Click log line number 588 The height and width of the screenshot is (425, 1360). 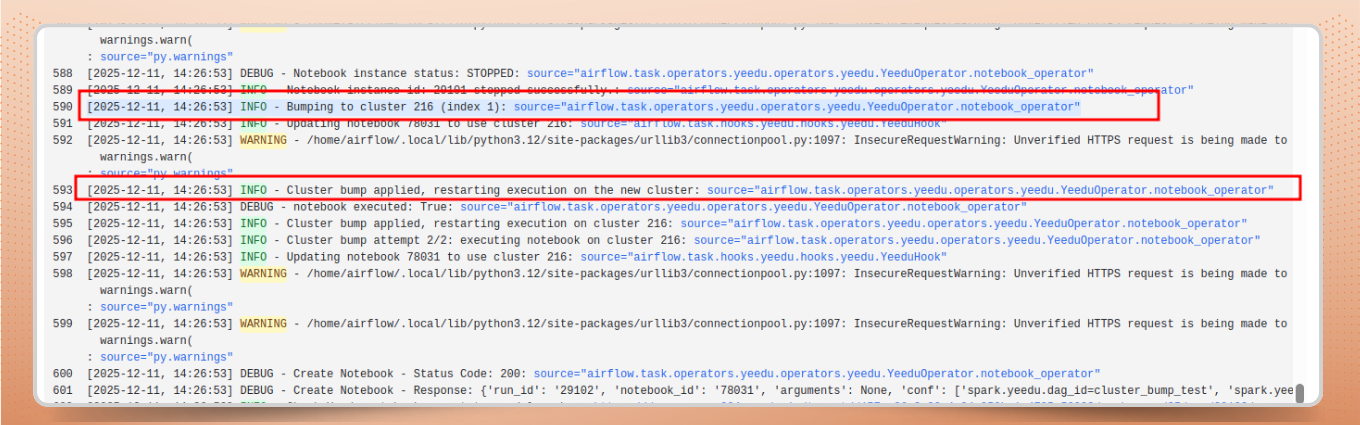pos(63,74)
